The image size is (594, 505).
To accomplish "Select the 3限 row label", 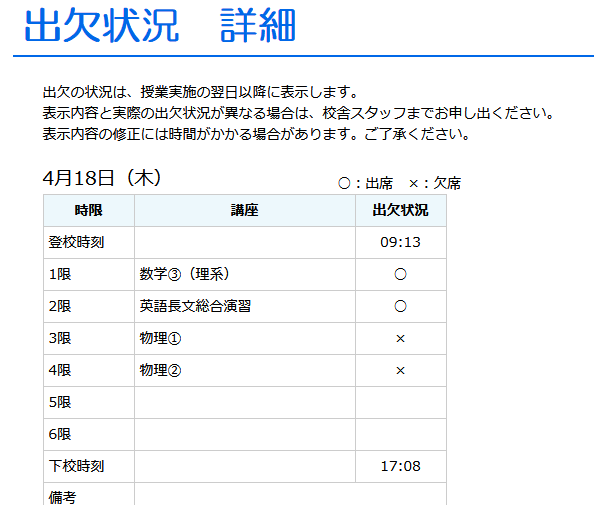I will click(60, 338).
